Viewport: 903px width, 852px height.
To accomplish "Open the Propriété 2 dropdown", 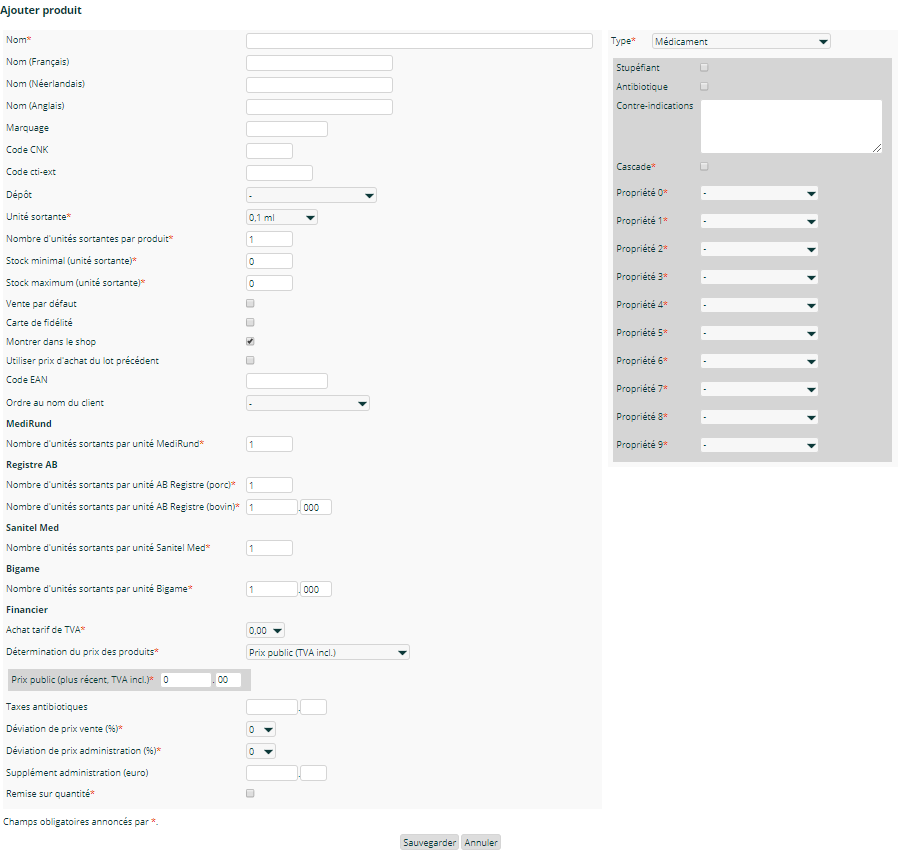I will (759, 249).
